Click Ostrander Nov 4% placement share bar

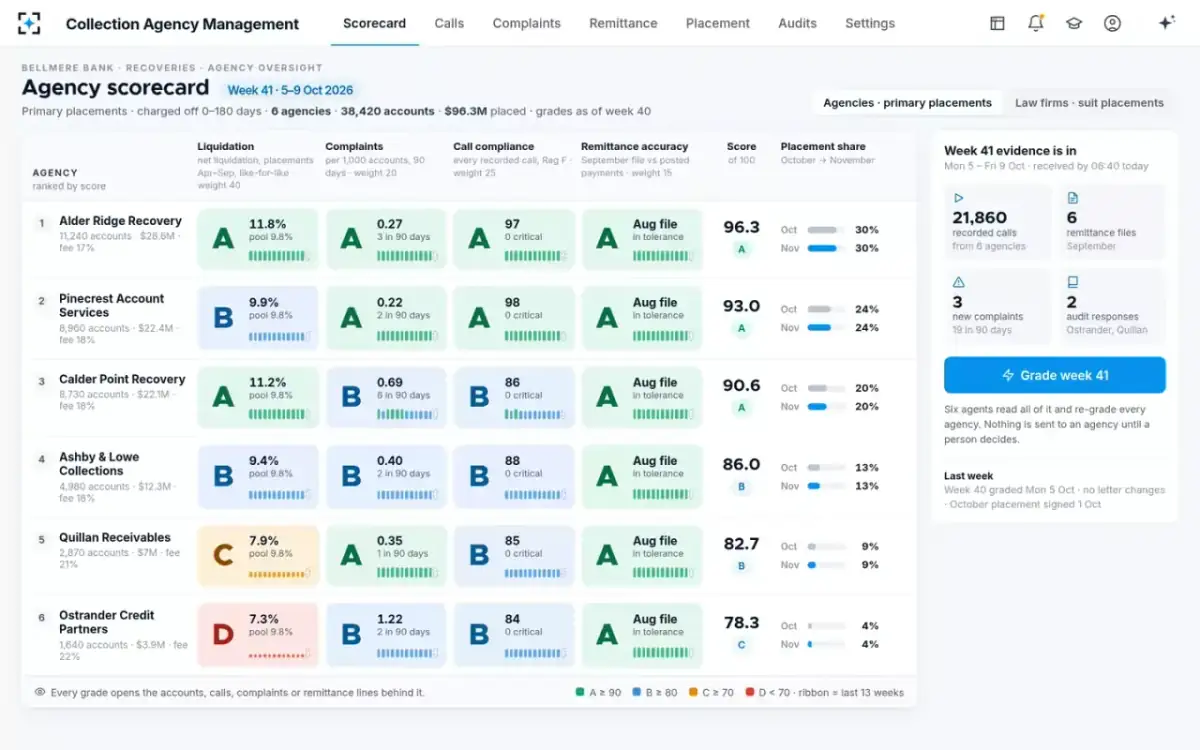tap(827, 644)
